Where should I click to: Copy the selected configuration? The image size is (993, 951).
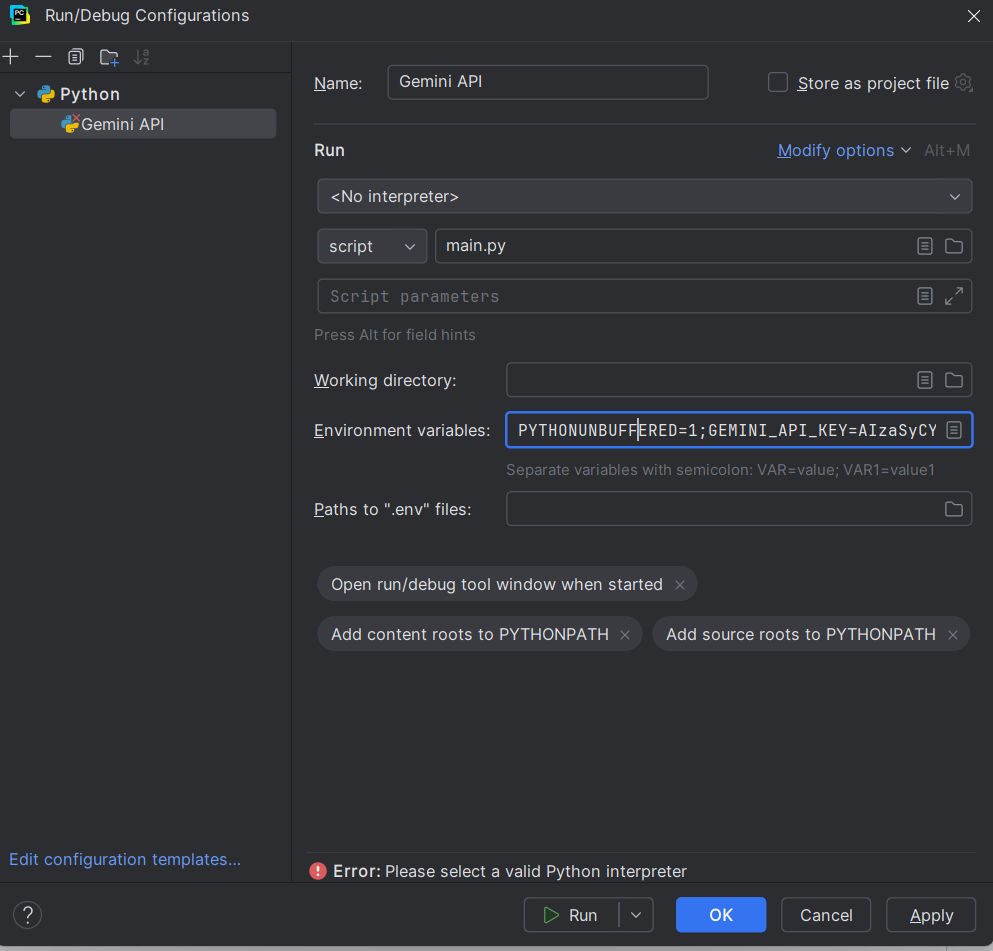pyautogui.click(x=75, y=57)
